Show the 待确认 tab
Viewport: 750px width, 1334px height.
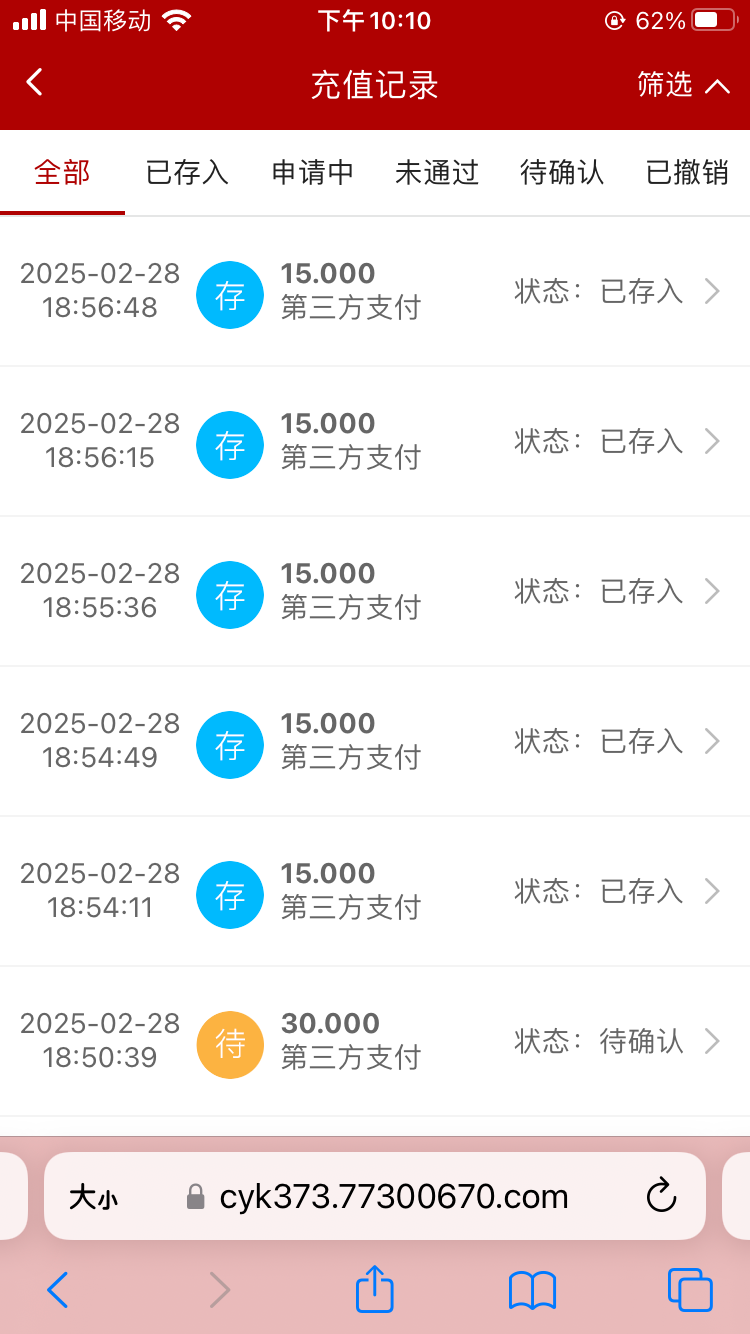click(x=562, y=173)
